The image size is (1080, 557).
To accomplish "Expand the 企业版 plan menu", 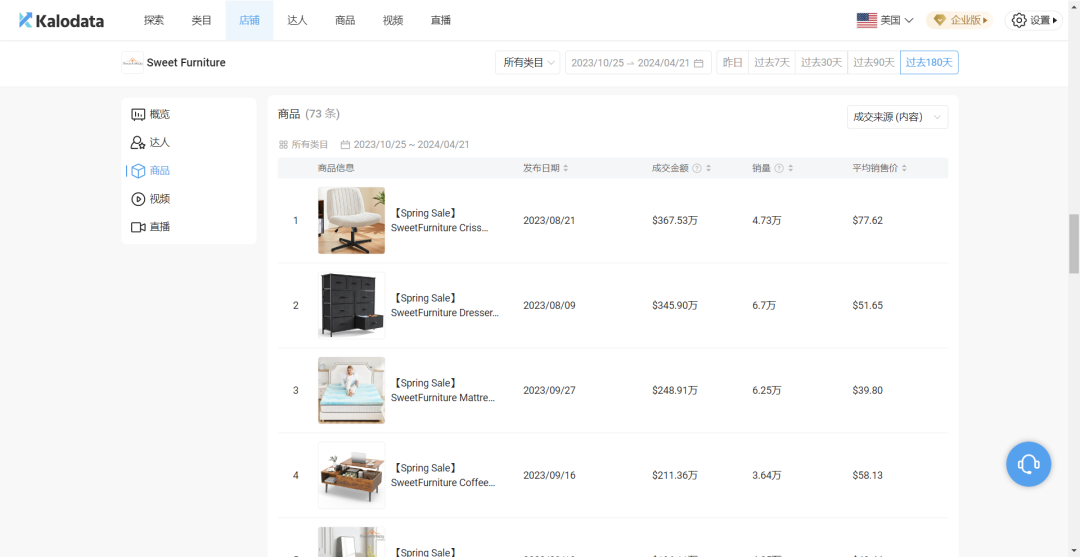I will [x=959, y=21].
